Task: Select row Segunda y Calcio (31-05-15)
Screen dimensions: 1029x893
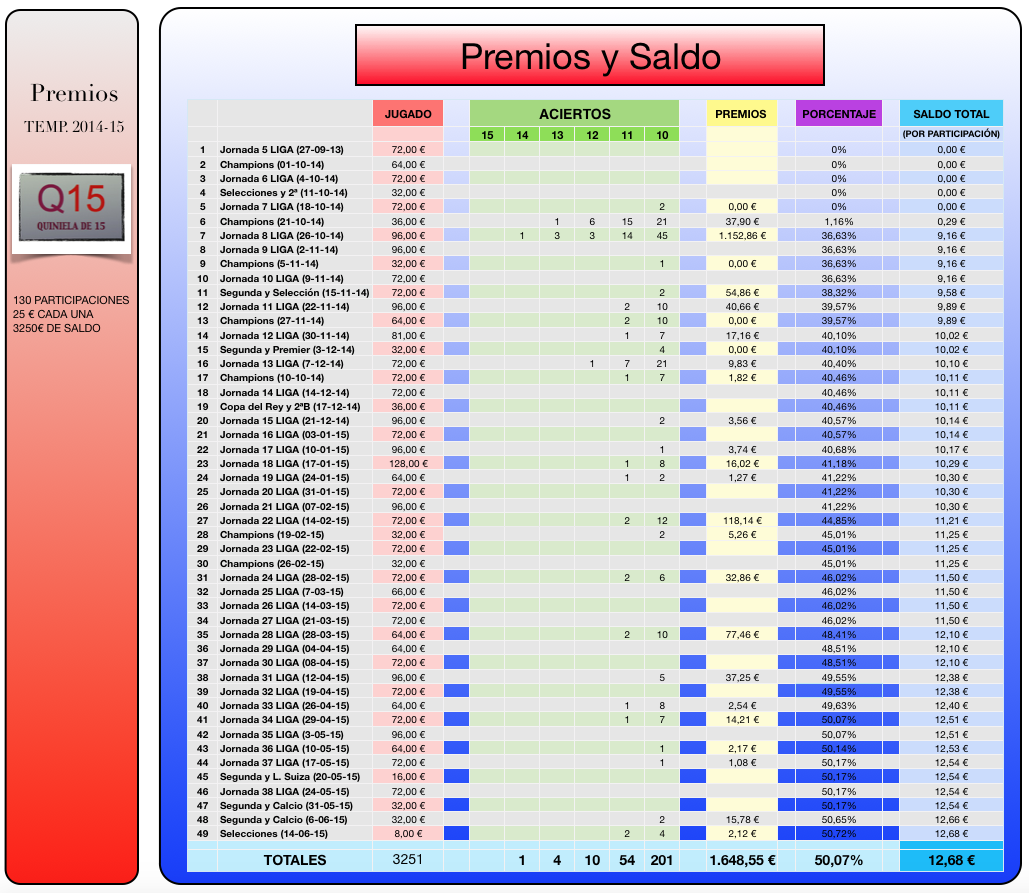Action: click(595, 806)
